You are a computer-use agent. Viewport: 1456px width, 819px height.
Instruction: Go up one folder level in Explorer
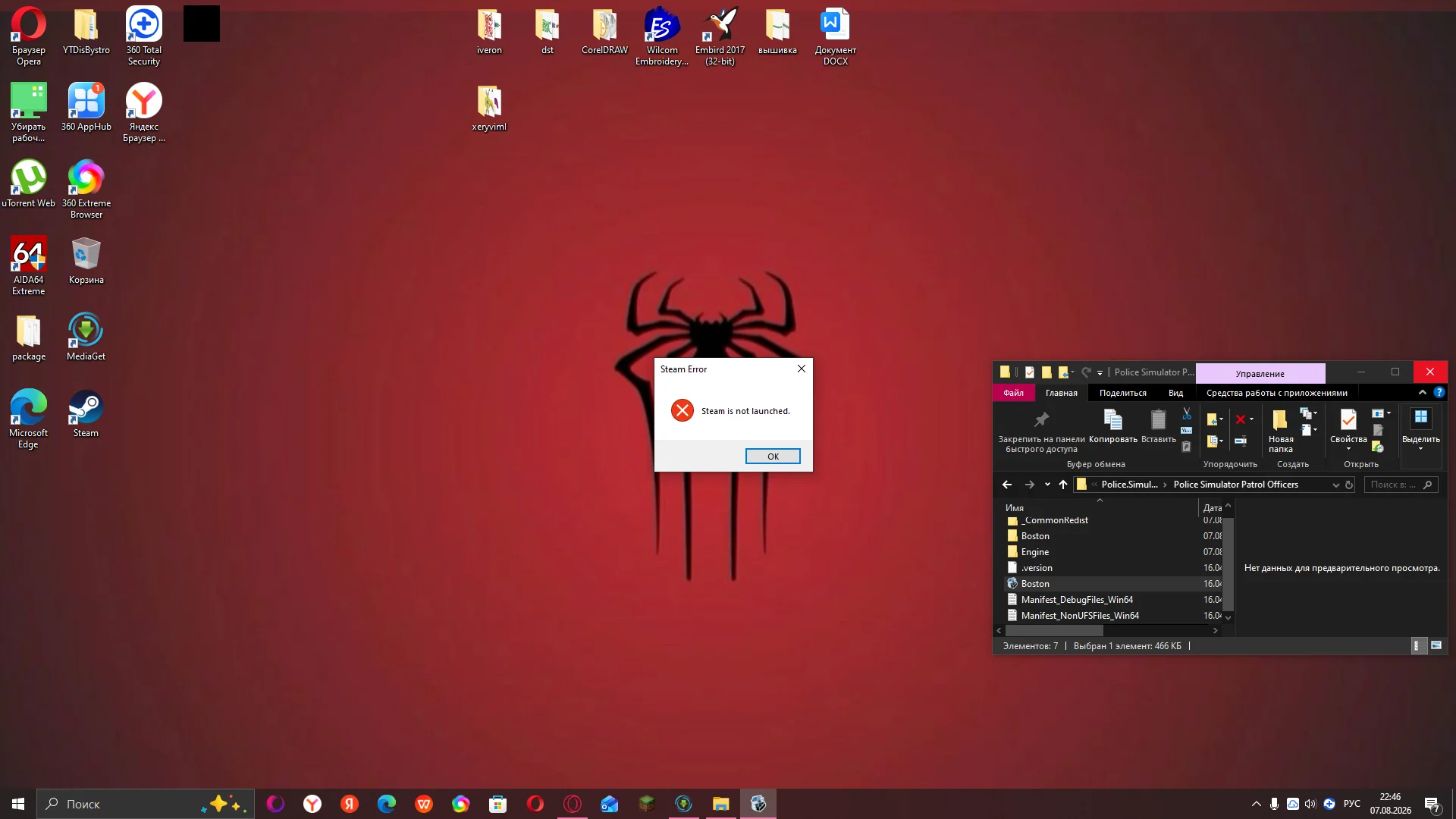(1063, 485)
